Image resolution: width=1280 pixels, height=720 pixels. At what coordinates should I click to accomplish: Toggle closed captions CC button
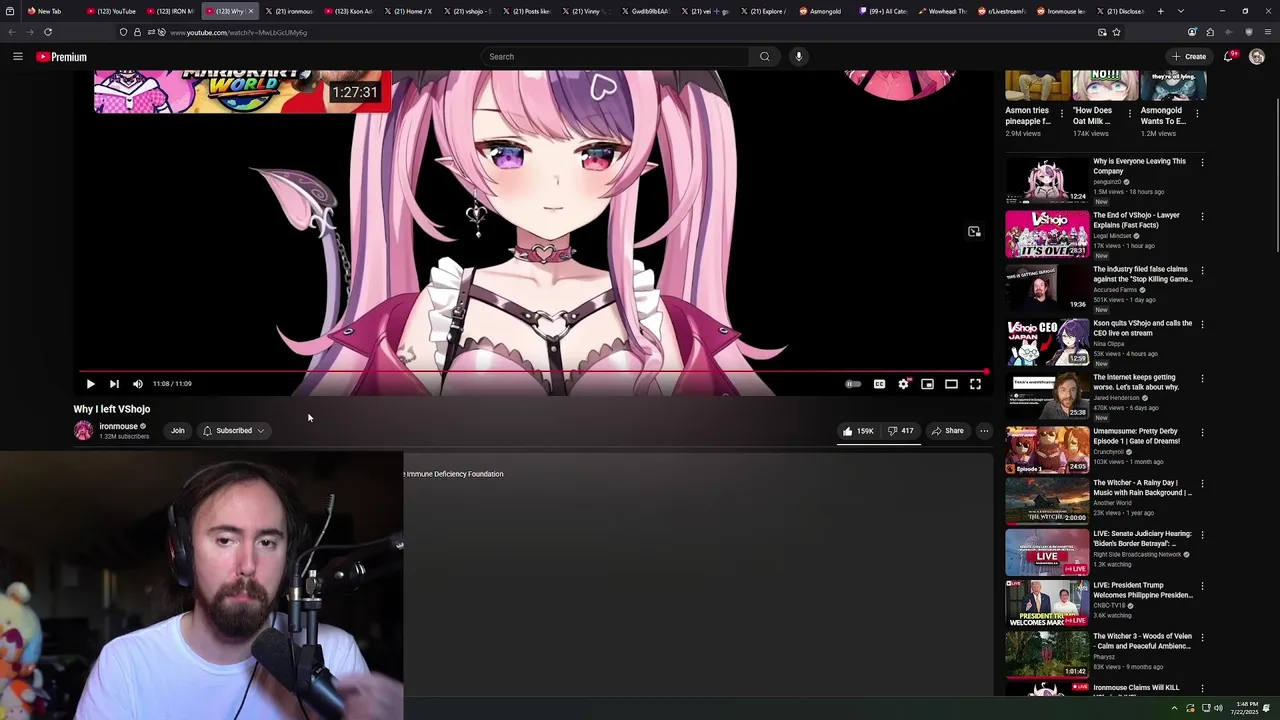tap(879, 384)
